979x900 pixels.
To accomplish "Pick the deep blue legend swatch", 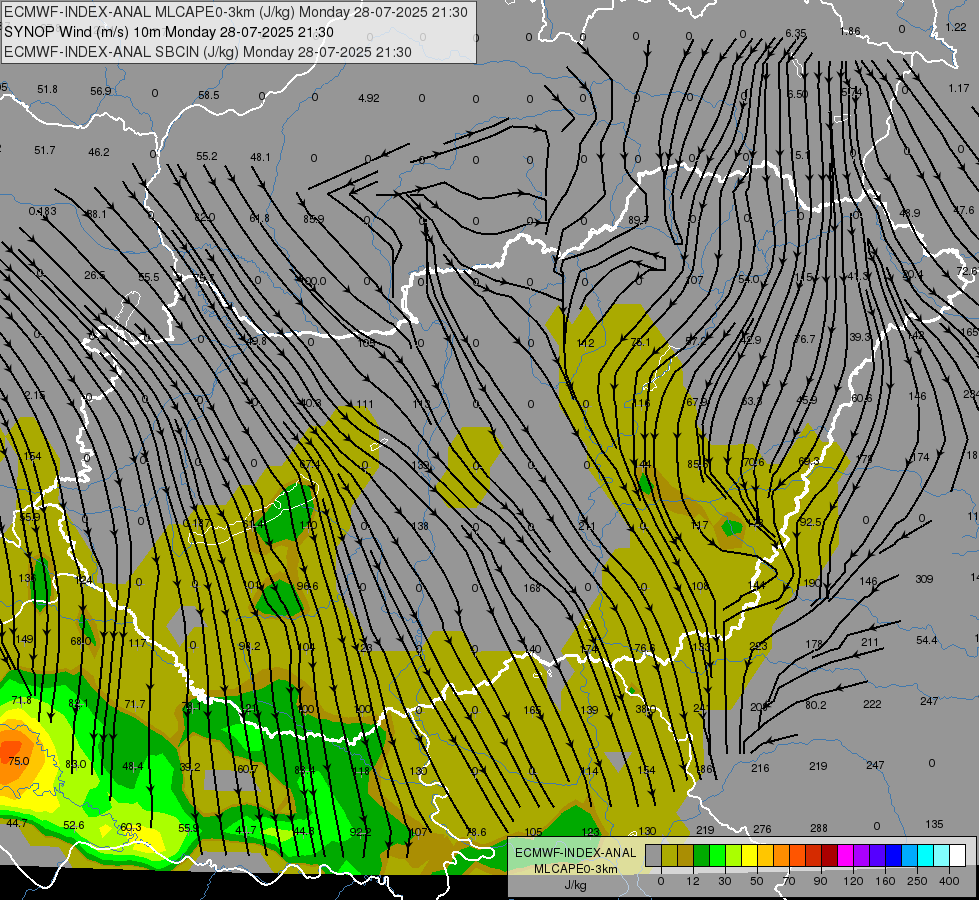I will pos(893,856).
